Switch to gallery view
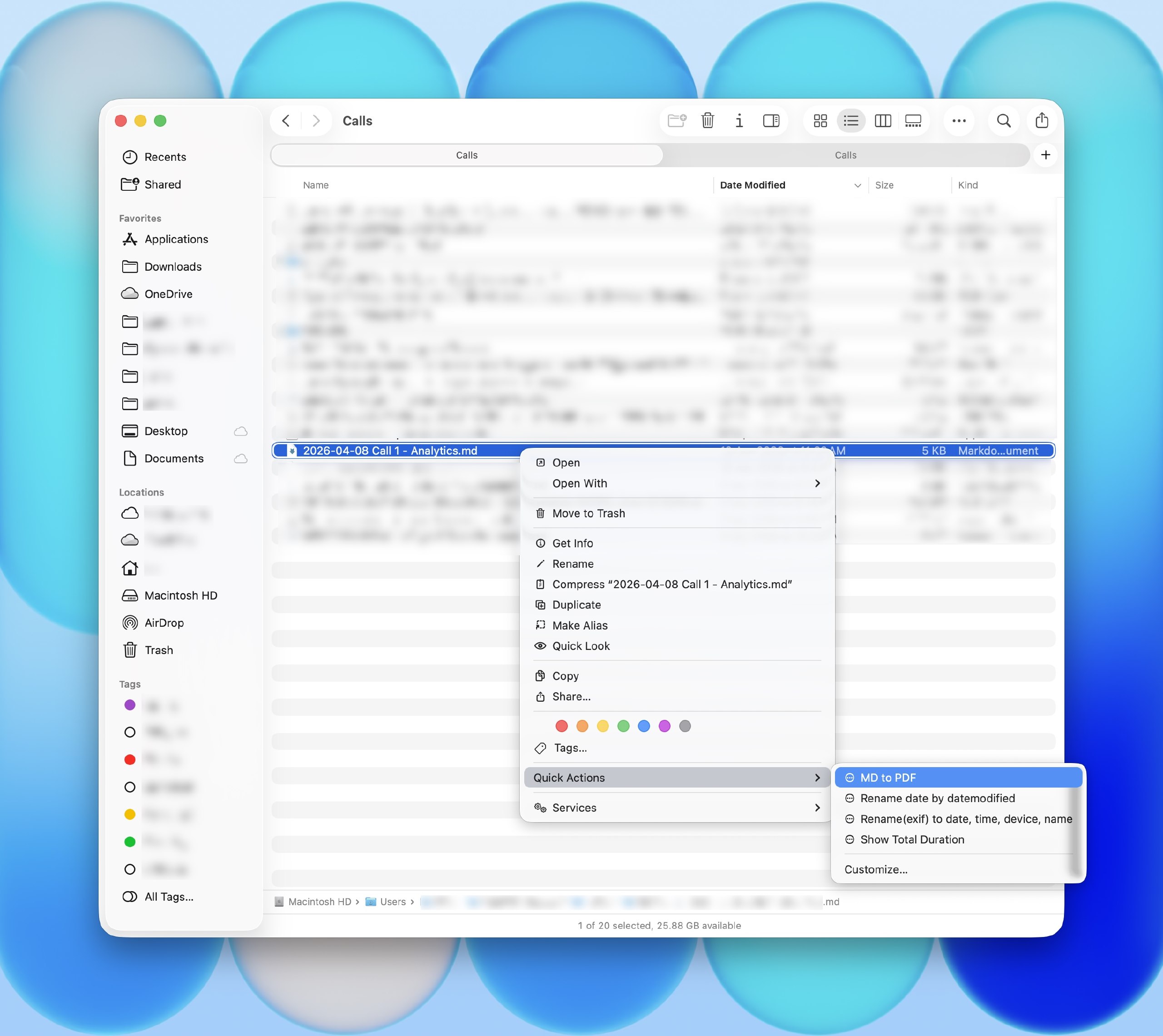 pos(913,121)
